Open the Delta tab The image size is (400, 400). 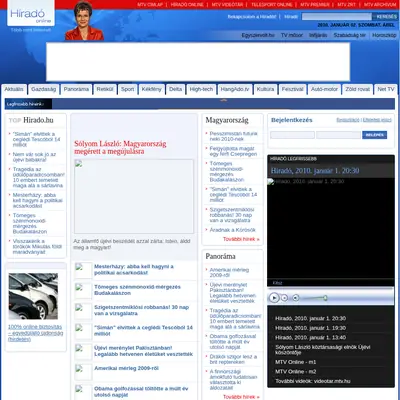tap(175, 89)
